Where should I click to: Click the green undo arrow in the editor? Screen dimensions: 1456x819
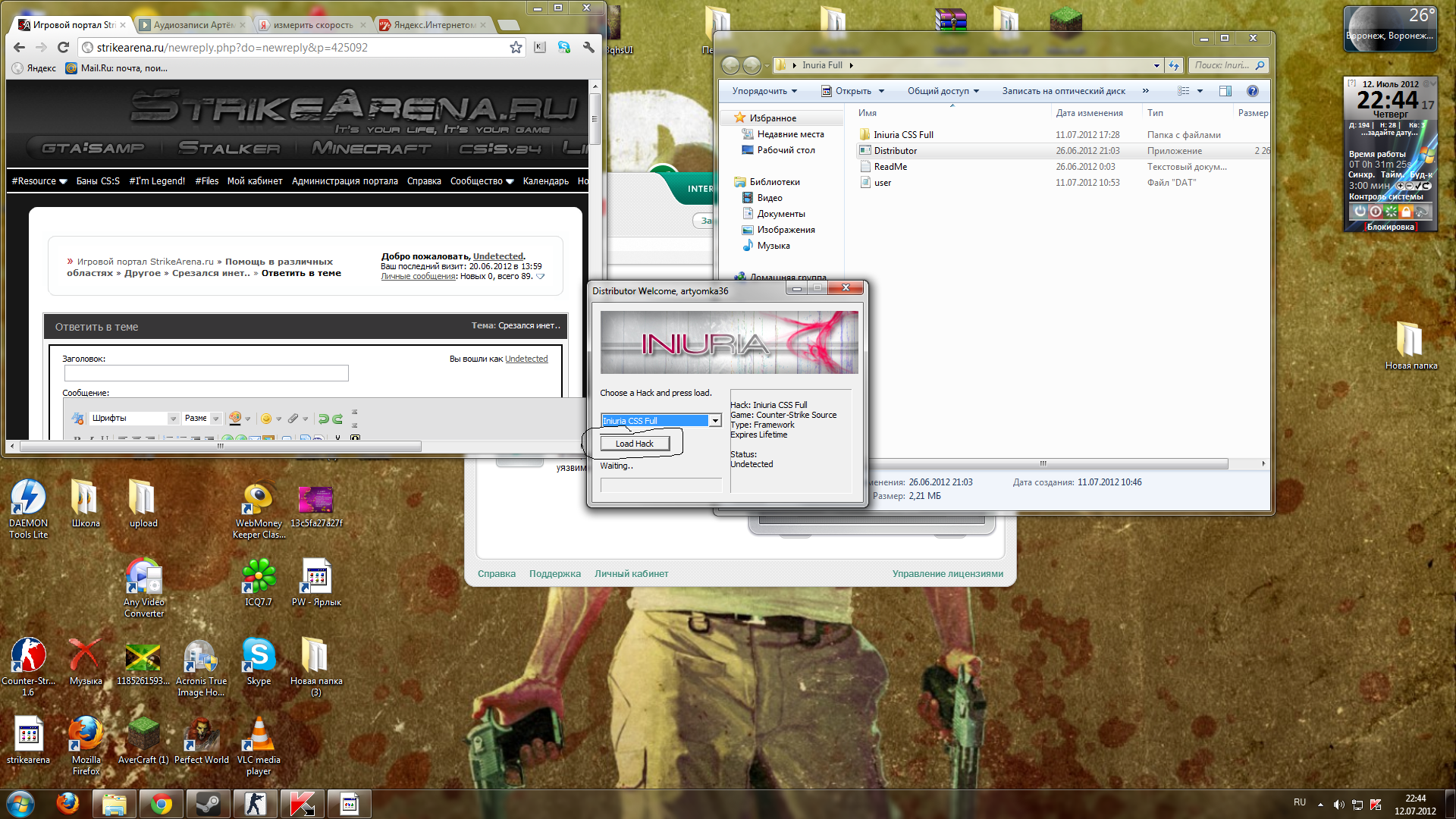(324, 419)
